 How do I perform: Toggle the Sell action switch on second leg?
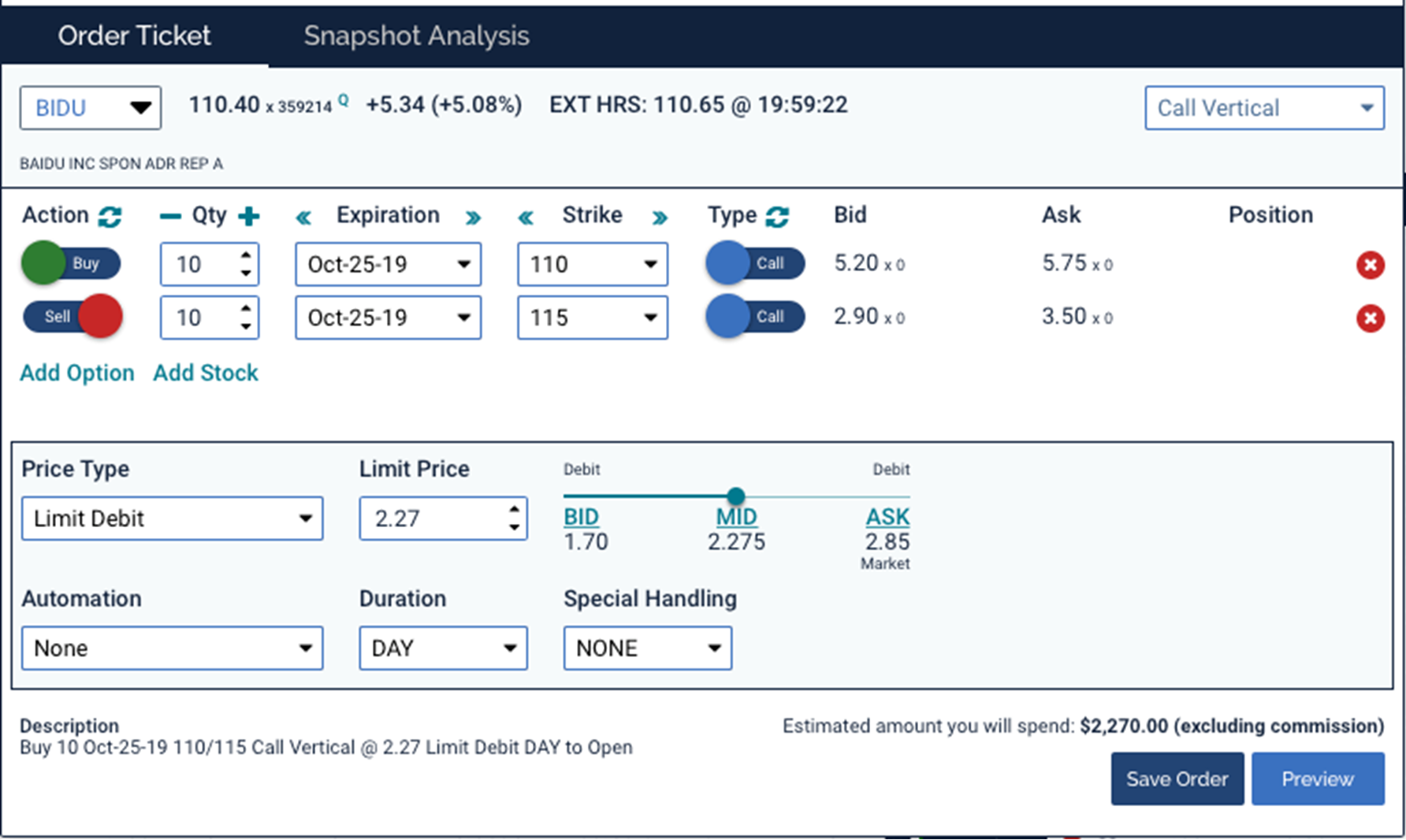click(72, 317)
